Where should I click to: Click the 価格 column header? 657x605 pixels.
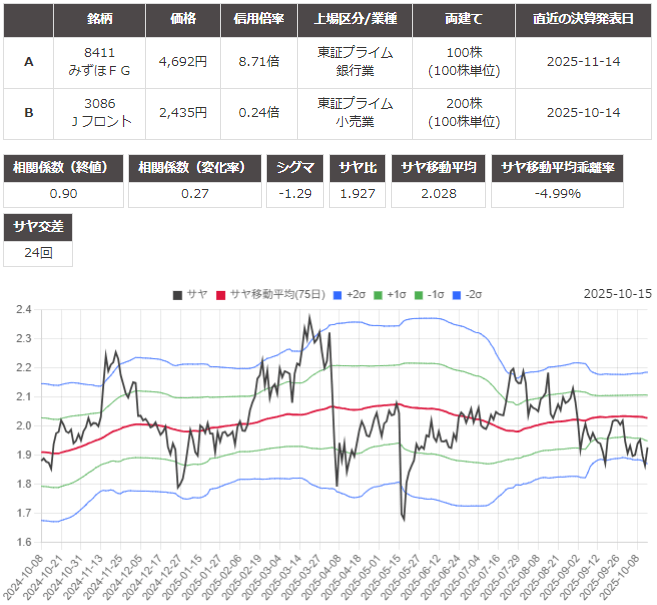[182, 20]
